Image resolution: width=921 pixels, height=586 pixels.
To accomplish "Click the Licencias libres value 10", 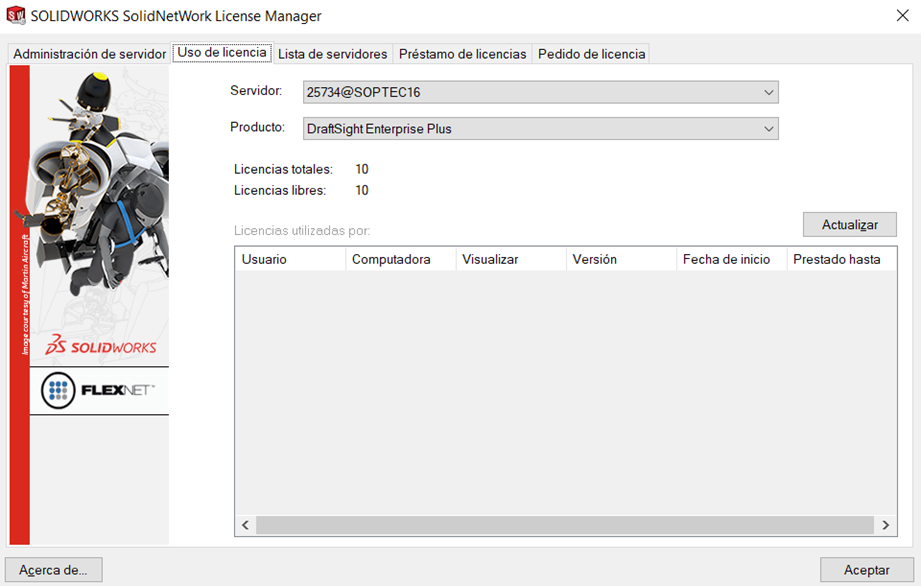I will [x=362, y=190].
